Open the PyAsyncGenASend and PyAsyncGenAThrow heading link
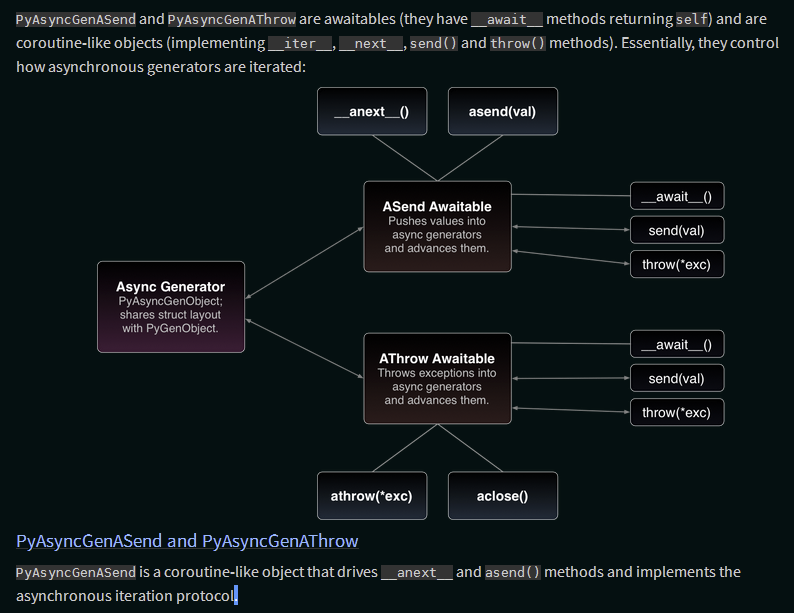This screenshot has width=794, height=613. 187,541
